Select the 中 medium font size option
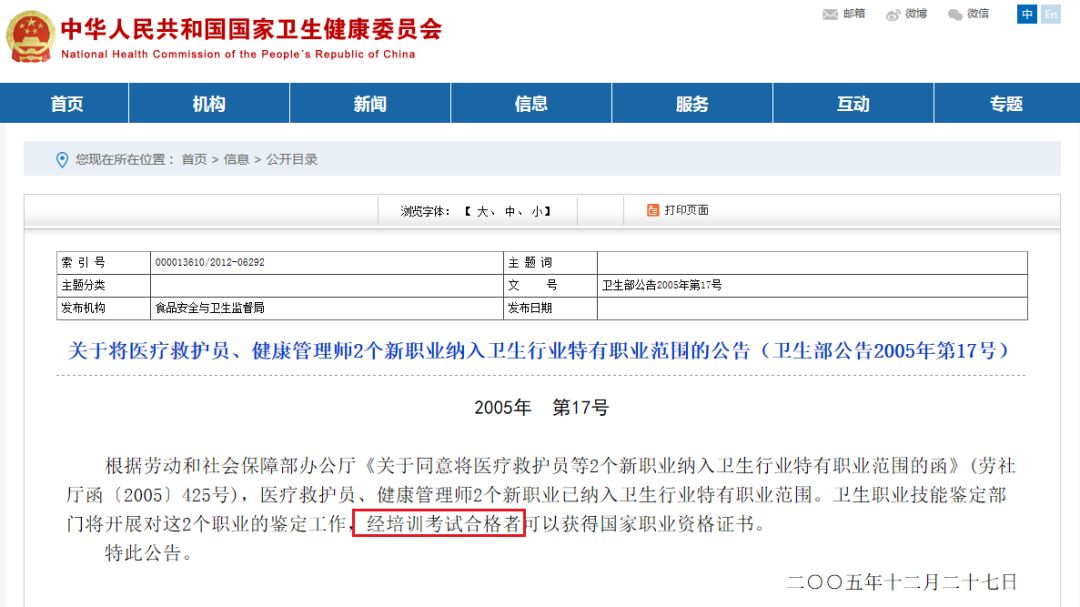The width and height of the screenshot is (1080, 607). [x=509, y=210]
